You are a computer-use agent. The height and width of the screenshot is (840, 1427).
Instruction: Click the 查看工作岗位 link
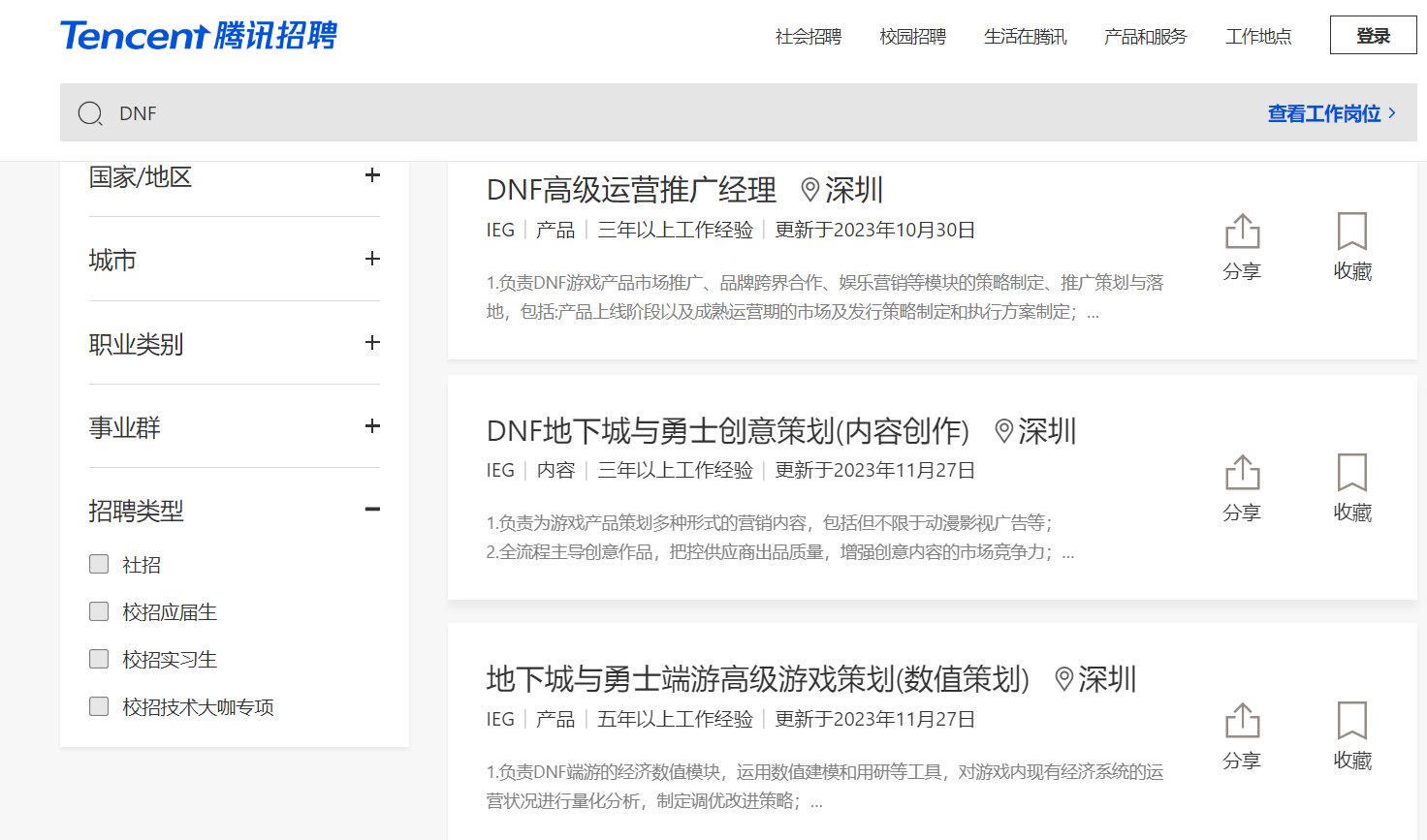coord(1332,113)
